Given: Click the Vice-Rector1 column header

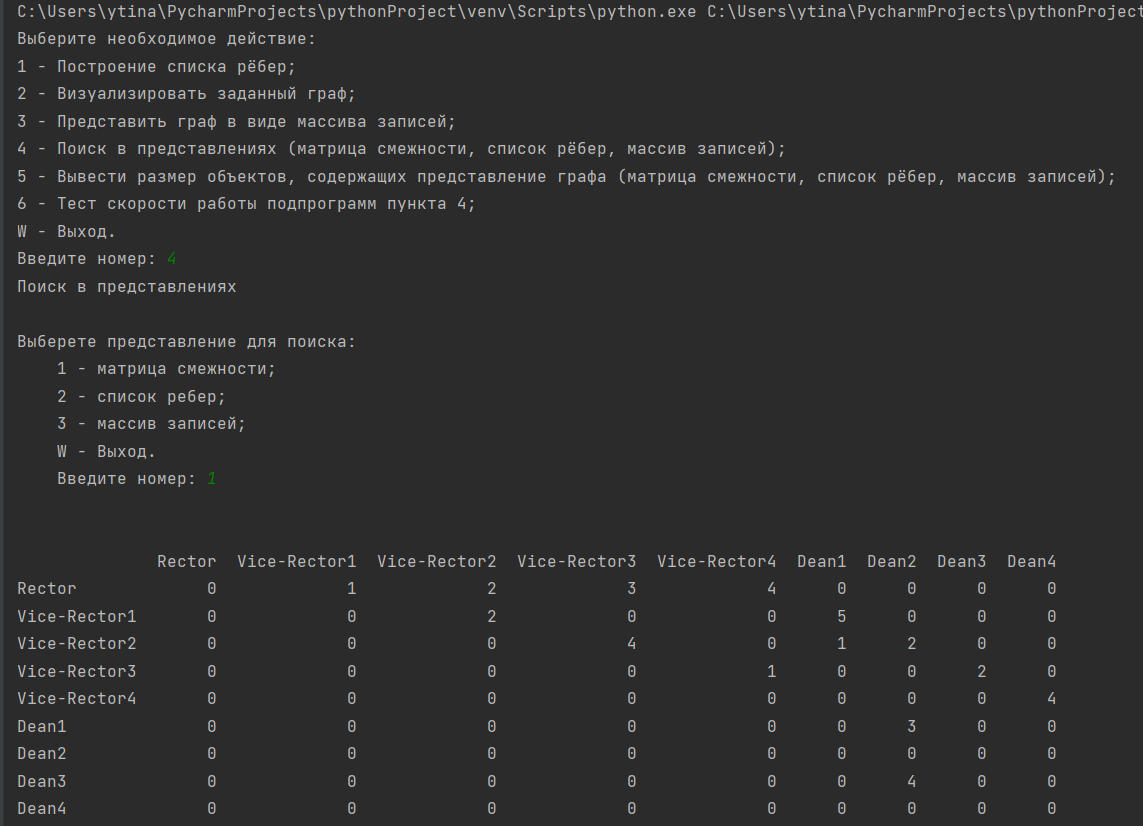Looking at the screenshot, I should pos(297,561).
